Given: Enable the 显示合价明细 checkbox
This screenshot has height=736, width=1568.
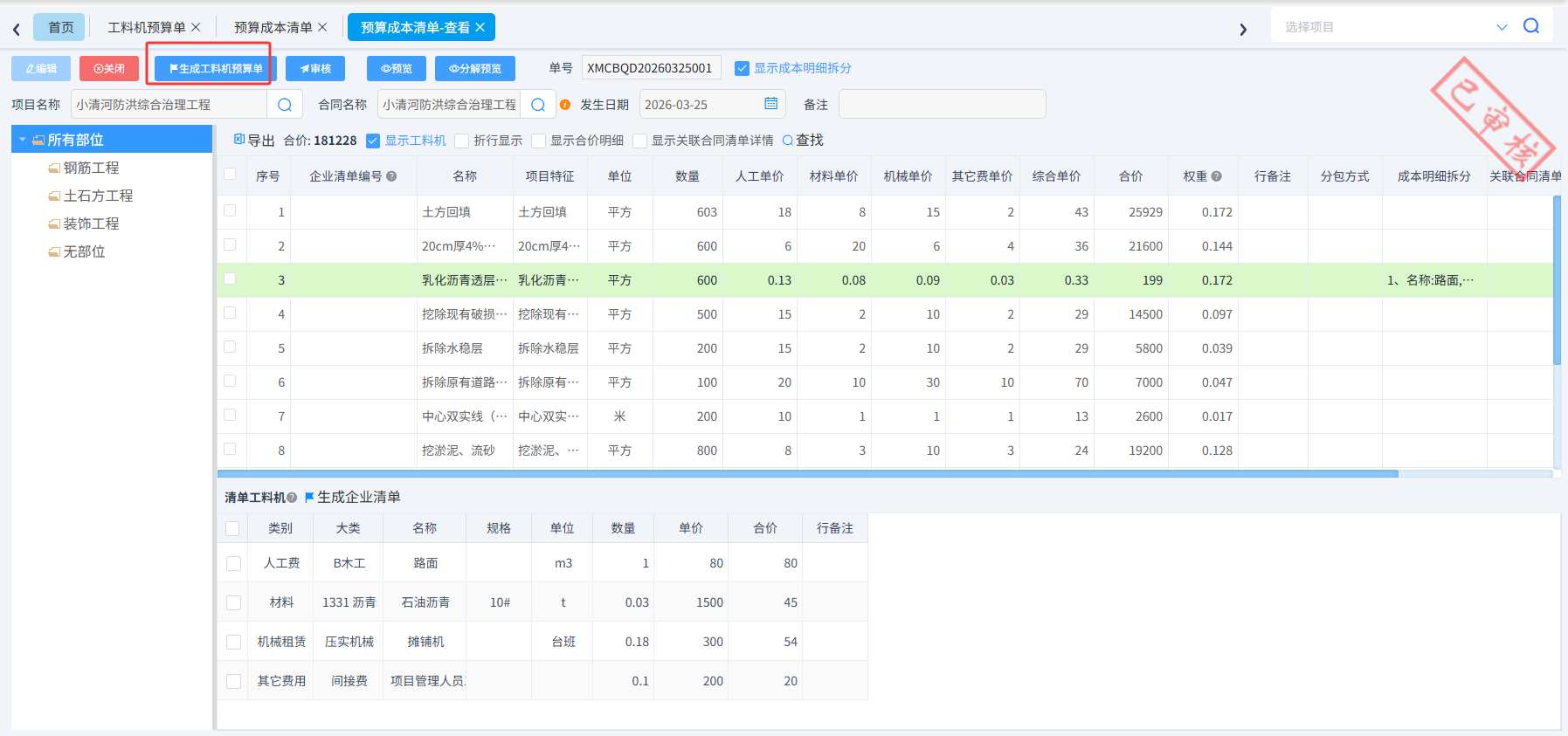Looking at the screenshot, I should [539, 141].
